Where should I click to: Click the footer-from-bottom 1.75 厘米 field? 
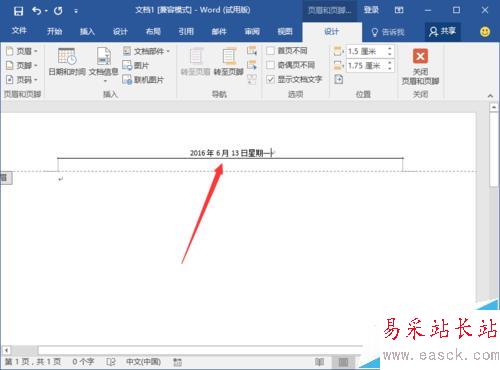pos(365,66)
